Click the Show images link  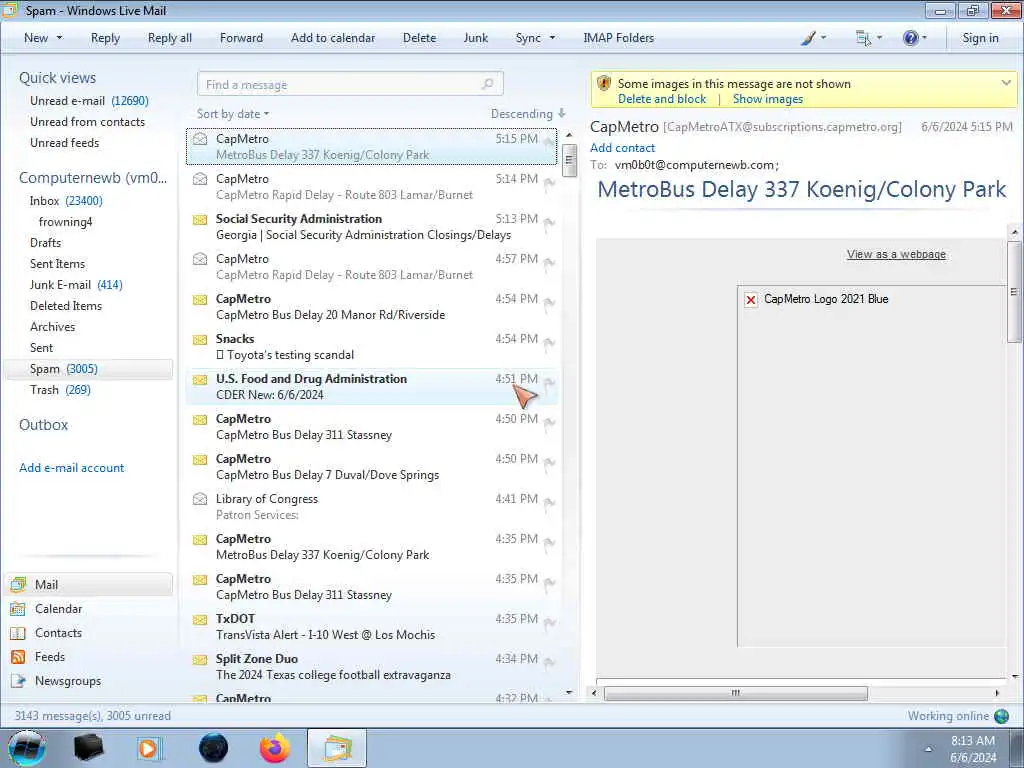pyautogui.click(x=767, y=99)
